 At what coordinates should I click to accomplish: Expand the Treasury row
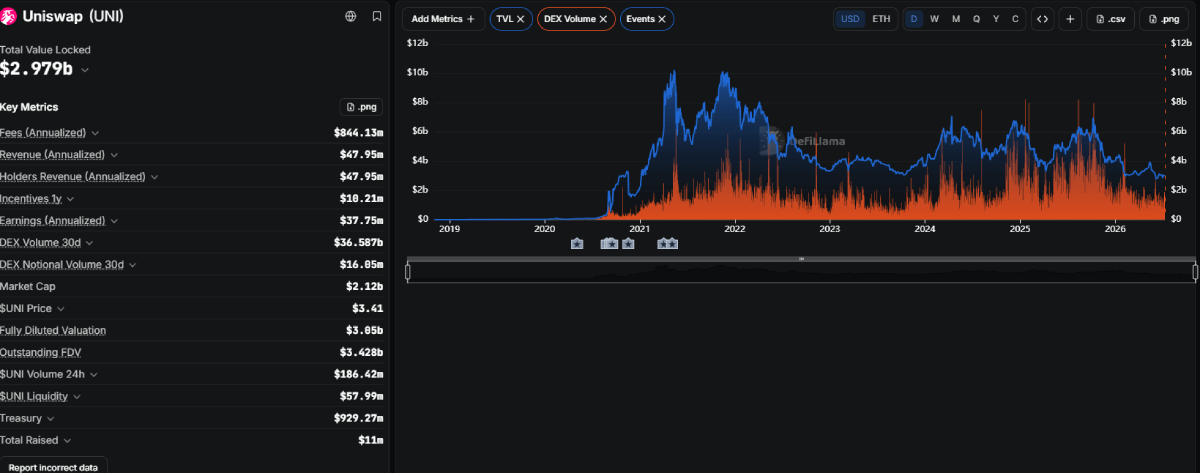[50, 419]
